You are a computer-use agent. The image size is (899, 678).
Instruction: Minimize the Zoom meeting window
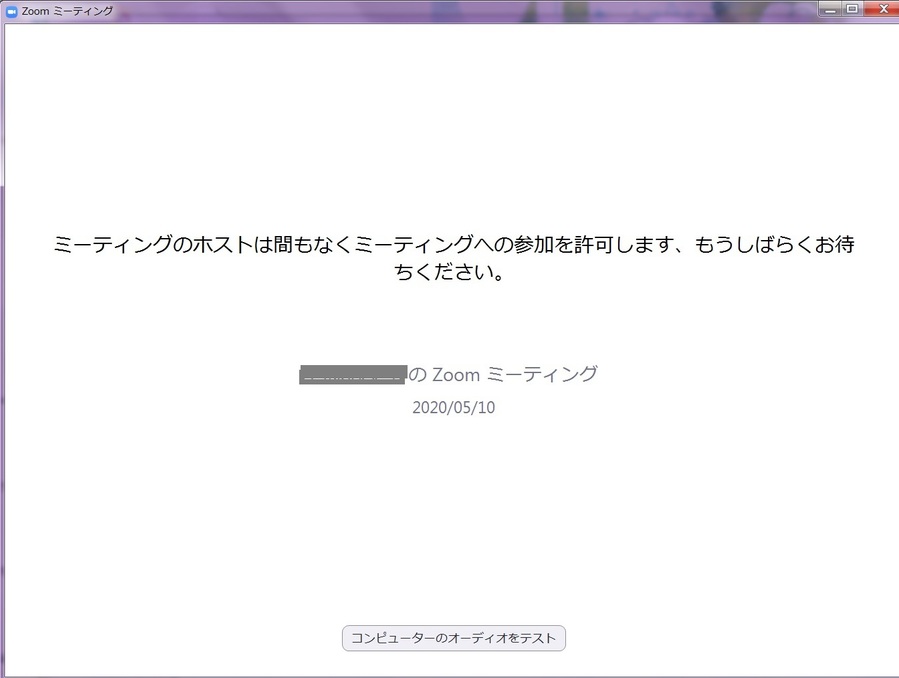point(831,9)
